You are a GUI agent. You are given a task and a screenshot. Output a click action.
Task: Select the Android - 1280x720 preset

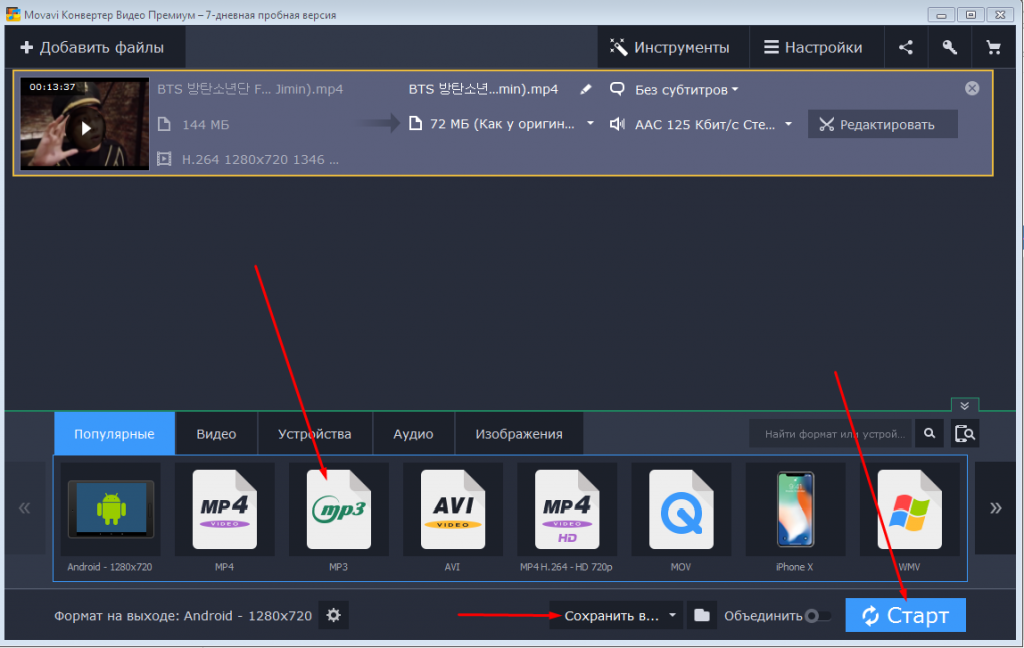pos(110,517)
